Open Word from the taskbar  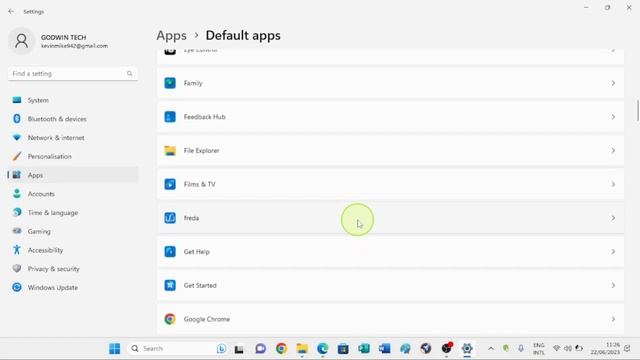tap(384, 349)
